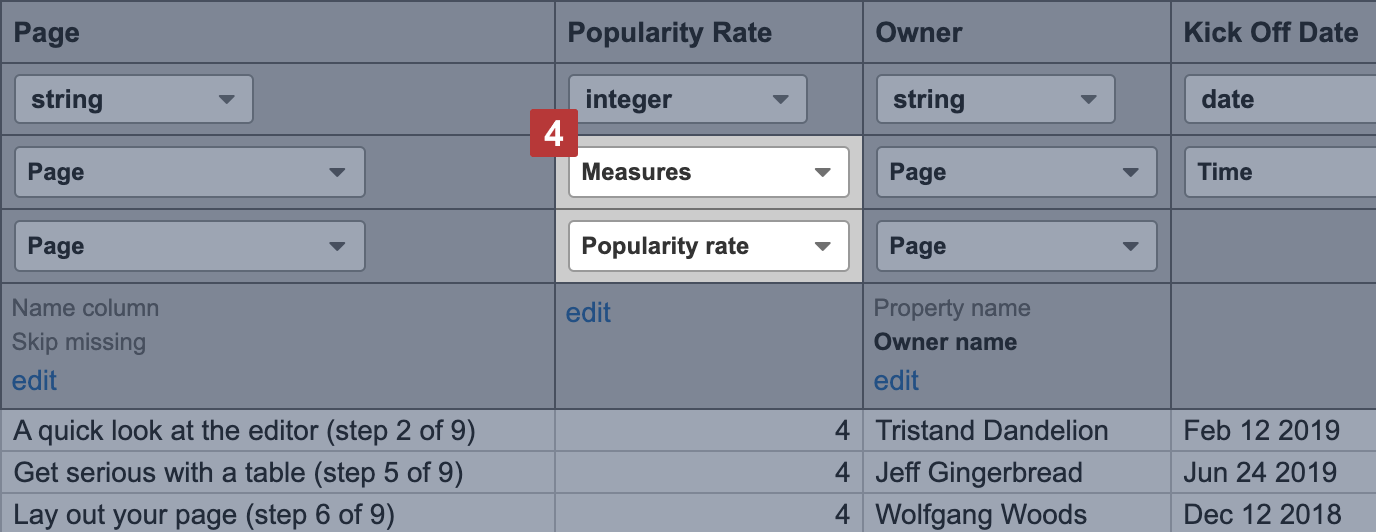Screen dimensions: 1376x532
Task: Open the Page column string type dropdown
Action: [133, 100]
